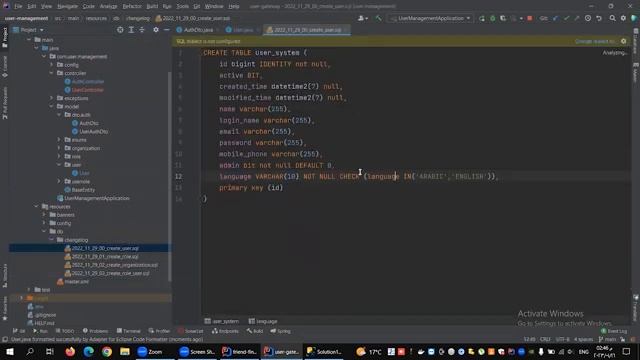Click the Windows Start button
The width and height of the screenshot is (640, 360).
[10, 351]
